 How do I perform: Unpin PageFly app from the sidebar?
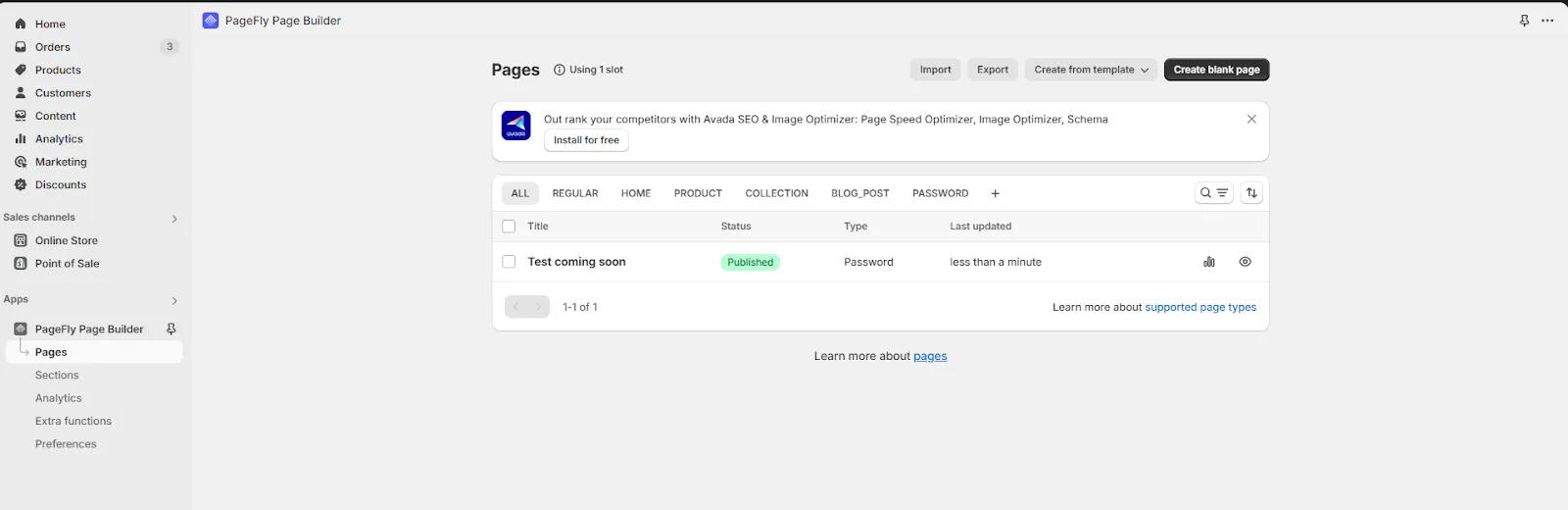(x=171, y=329)
